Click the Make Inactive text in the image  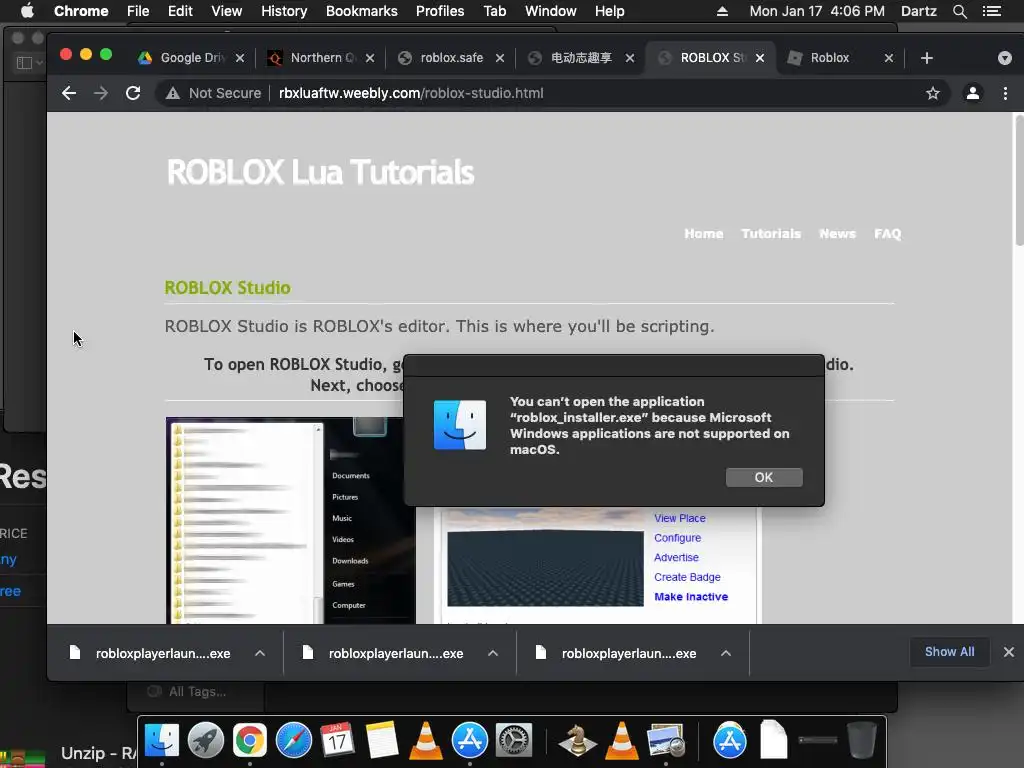[691, 596]
